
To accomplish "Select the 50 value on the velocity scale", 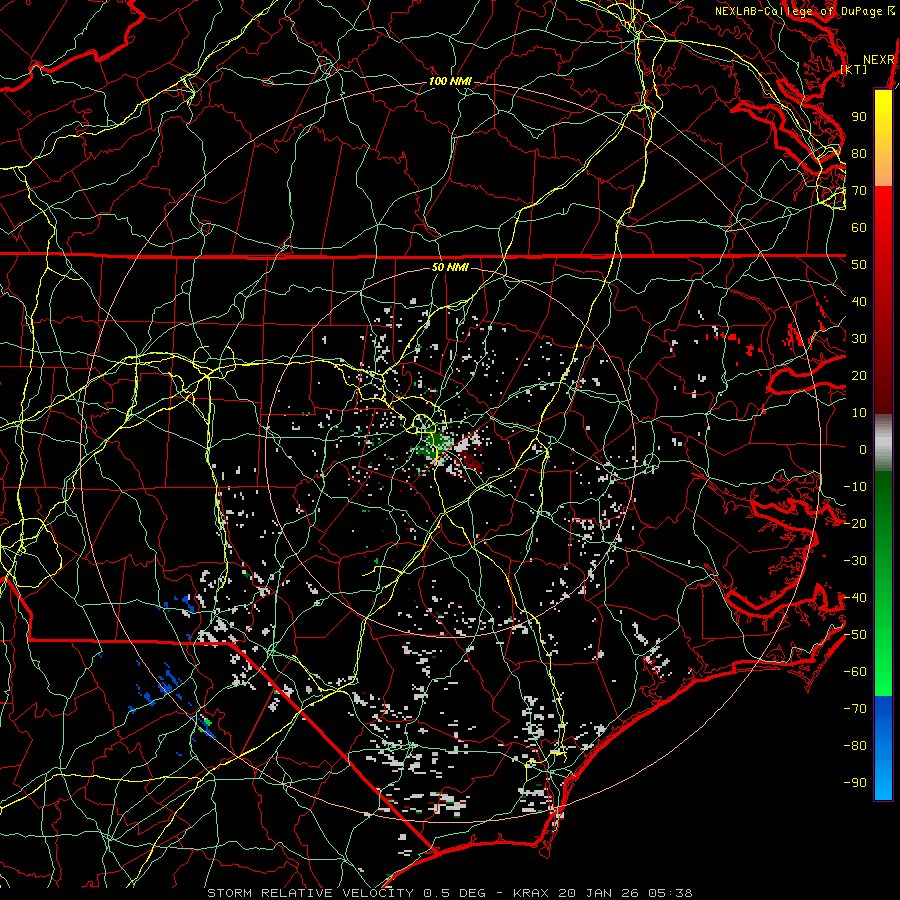I will [x=859, y=265].
